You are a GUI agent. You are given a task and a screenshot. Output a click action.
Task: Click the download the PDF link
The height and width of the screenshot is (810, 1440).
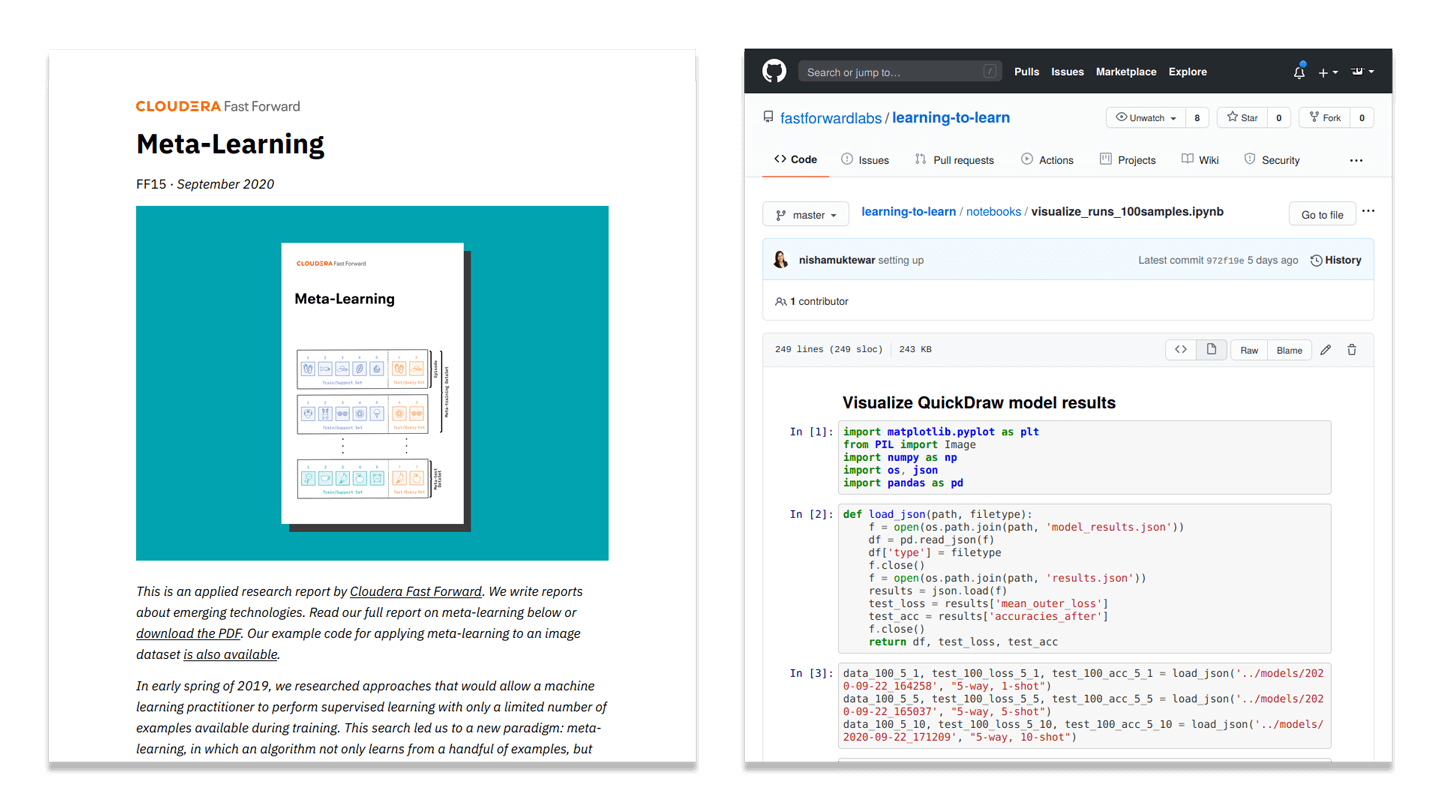(x=189, y=633)
